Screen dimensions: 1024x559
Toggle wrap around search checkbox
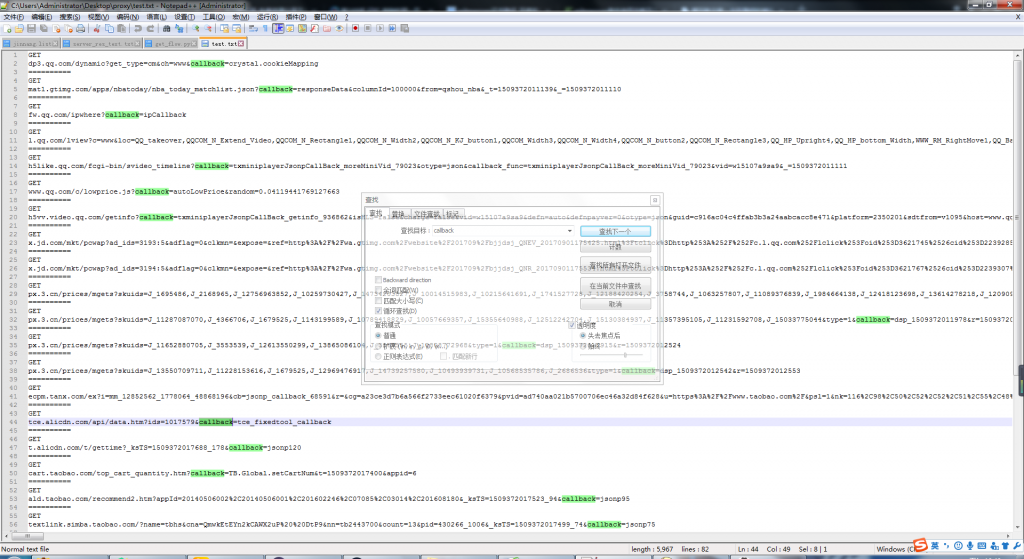[x=378, y=311]
